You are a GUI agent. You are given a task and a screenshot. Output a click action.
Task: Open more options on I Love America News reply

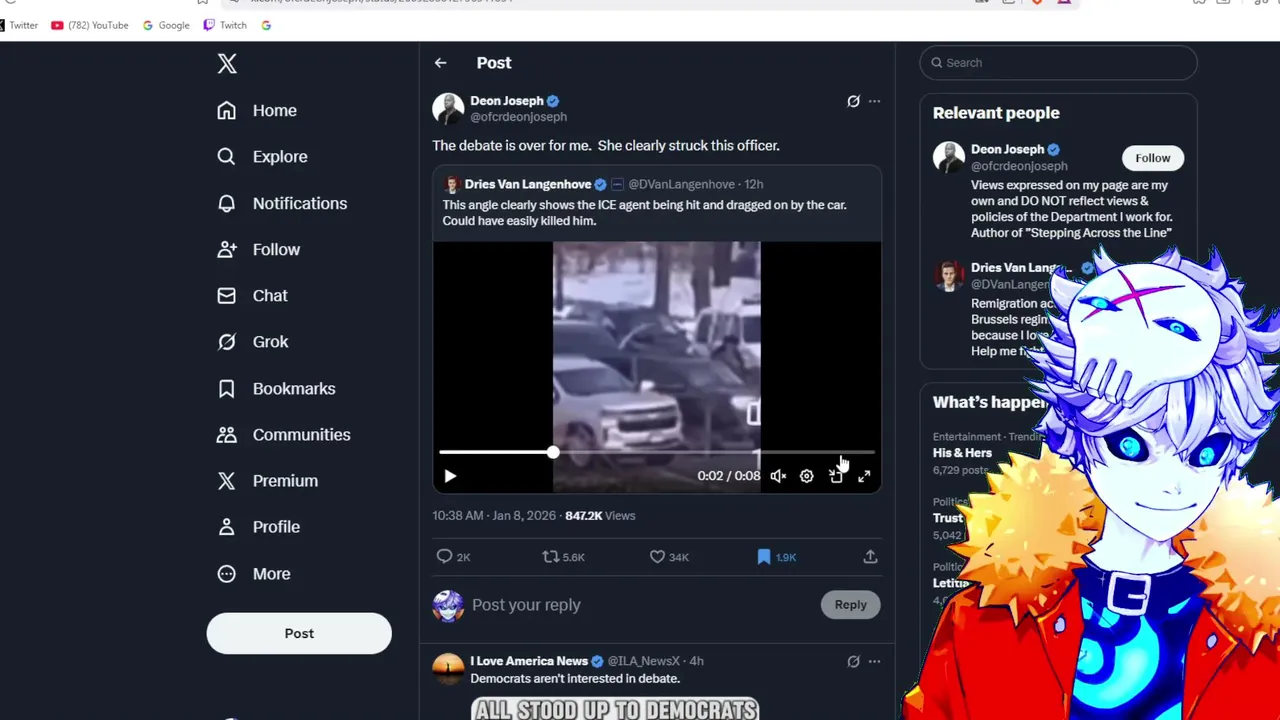coord(874,661)
